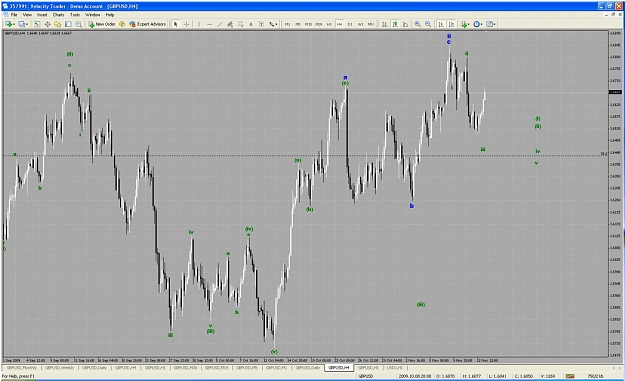Switch to the GBPUSD,Monthly chart tab

click(22, 368)
